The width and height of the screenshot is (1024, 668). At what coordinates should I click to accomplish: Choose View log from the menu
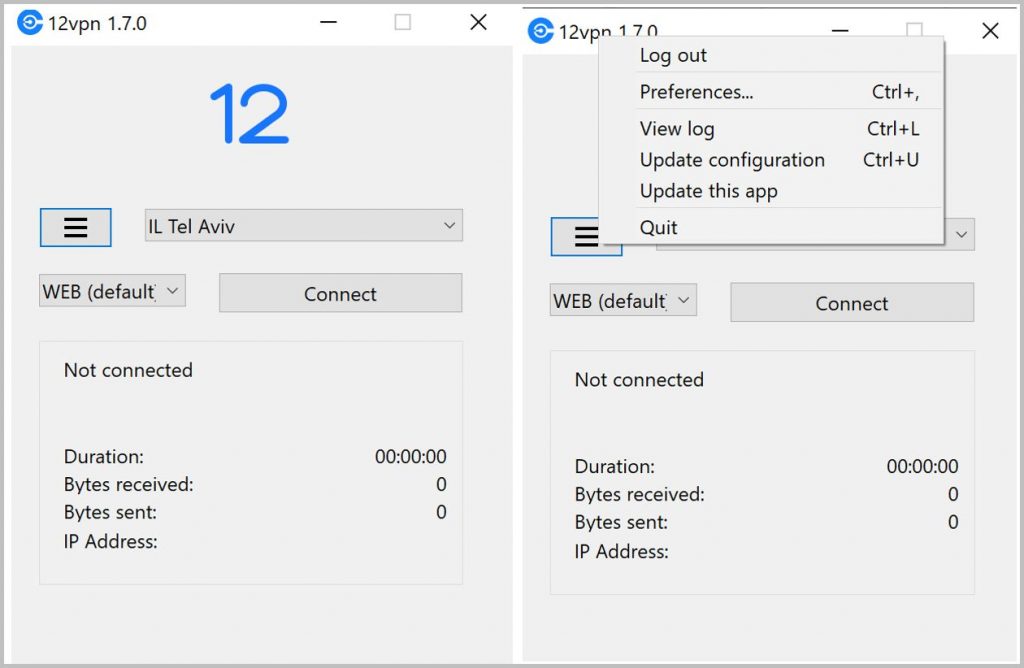tap(676, 128)
